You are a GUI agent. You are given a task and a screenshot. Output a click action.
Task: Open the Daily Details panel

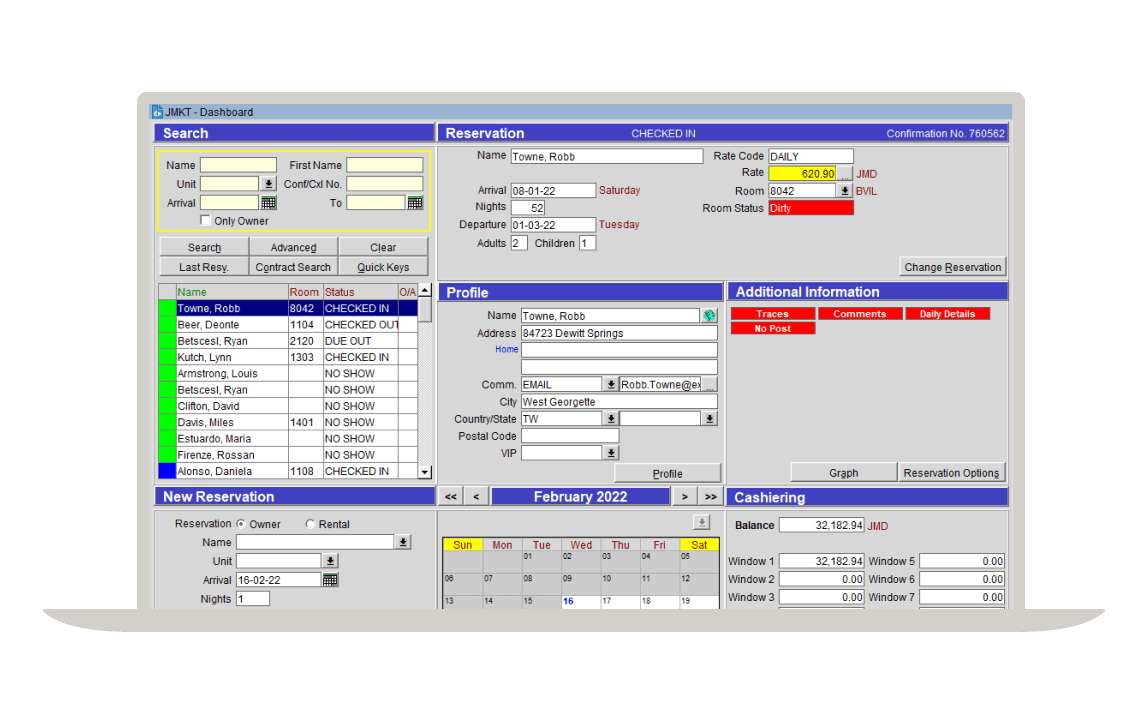pyautogui.click(x=947, y=313)
